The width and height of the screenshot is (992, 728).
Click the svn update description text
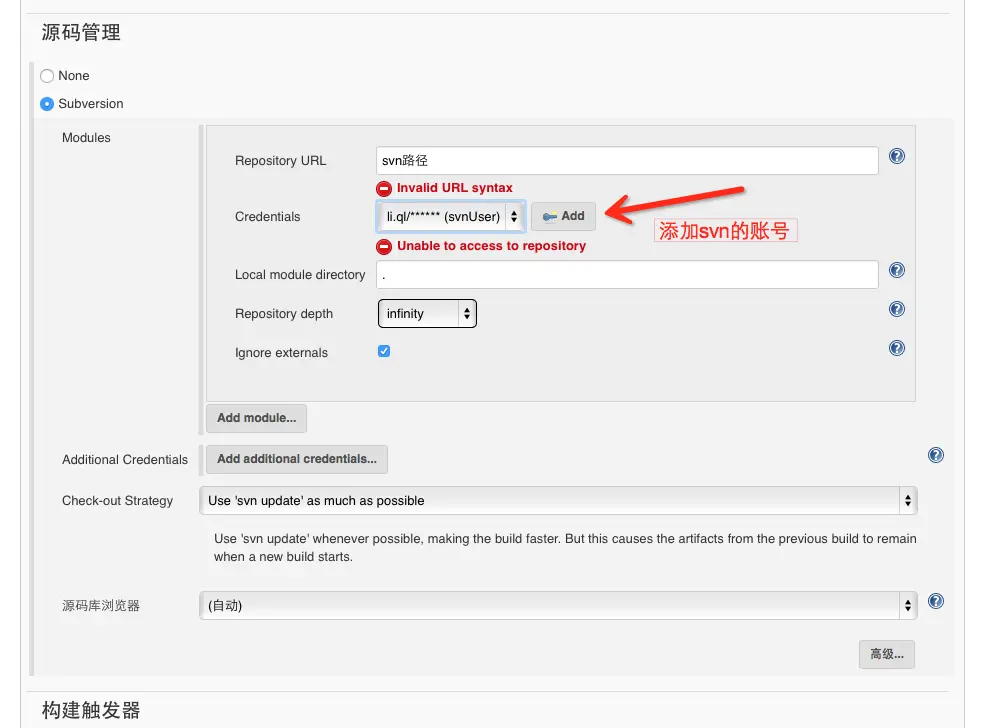[565, 548]
